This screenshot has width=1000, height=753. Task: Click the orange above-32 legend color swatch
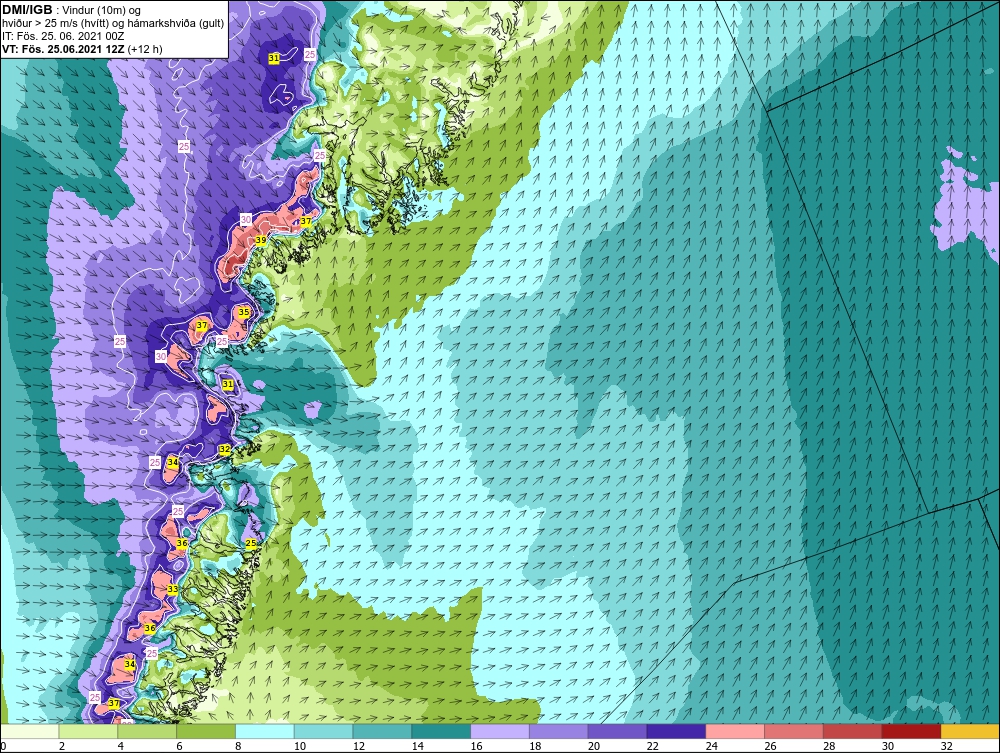[970, 731]
